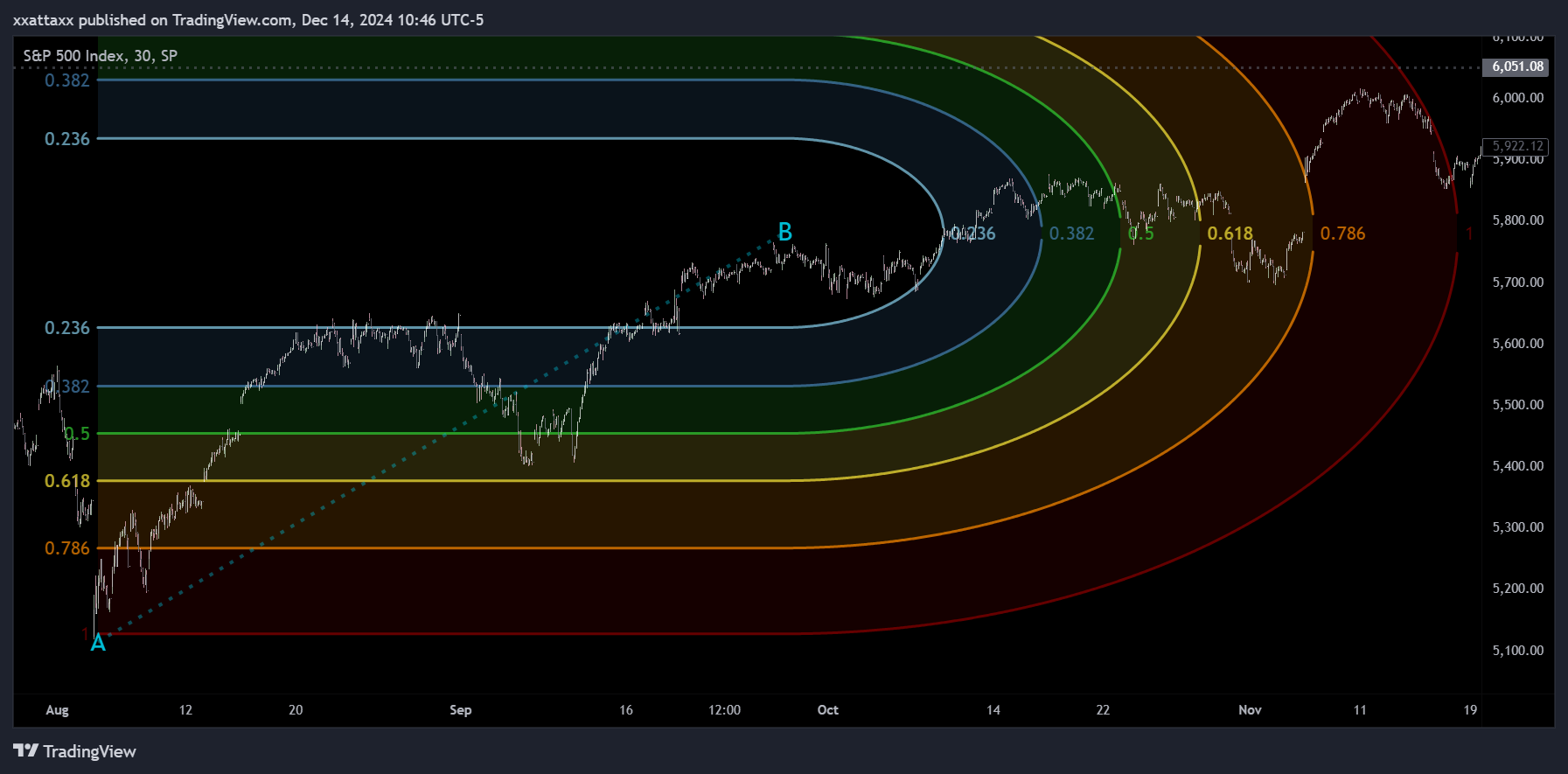Screen dimensions: 1568x774
Task: Click the 'Oct' date label on time axis
Action: 828,710
